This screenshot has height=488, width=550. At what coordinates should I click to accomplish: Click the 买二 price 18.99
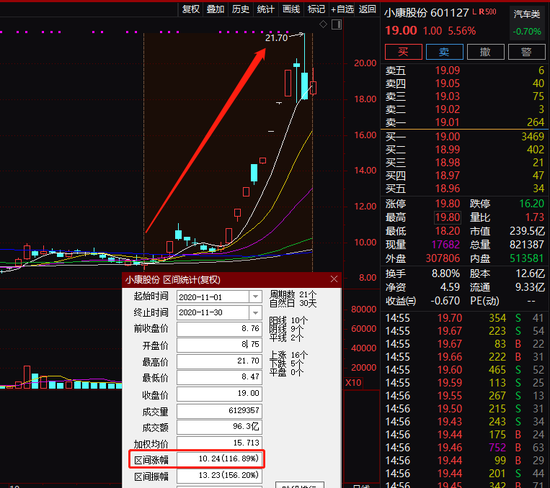447,149
